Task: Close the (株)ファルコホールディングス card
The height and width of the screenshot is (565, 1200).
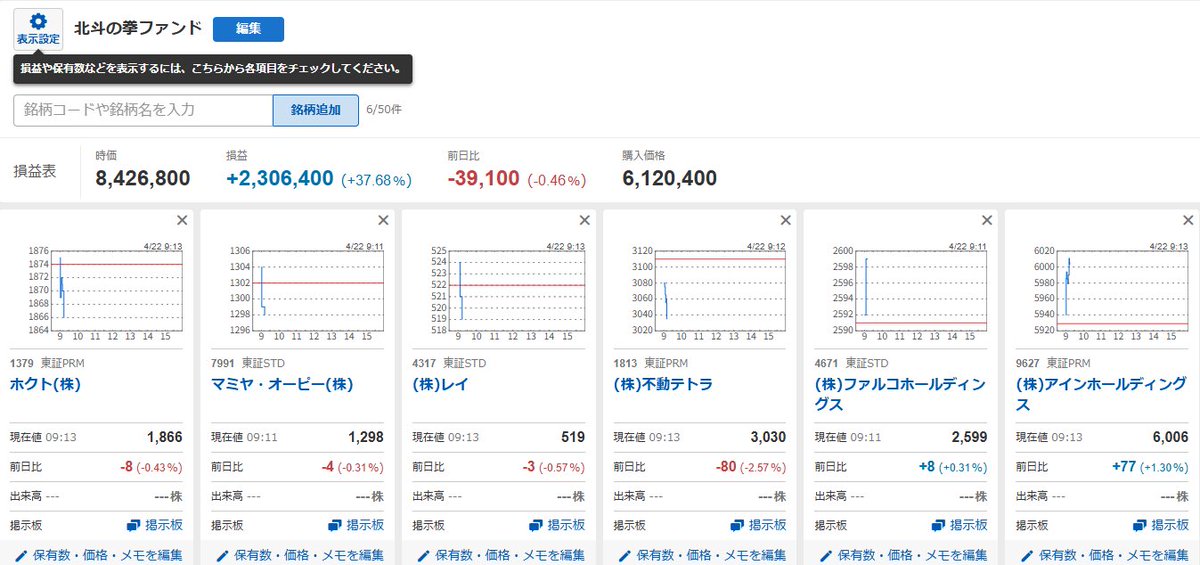Action: click(986, 220)
